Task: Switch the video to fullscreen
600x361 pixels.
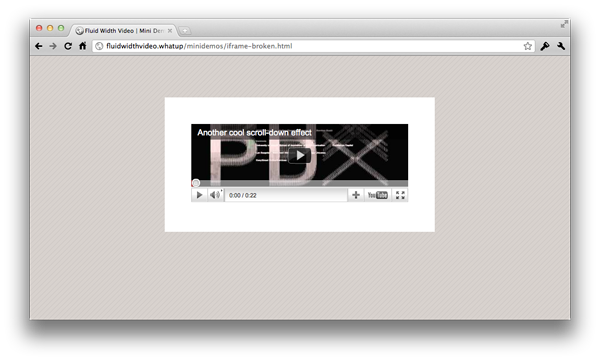Action: pyautogui.click(x=400, y=195)
